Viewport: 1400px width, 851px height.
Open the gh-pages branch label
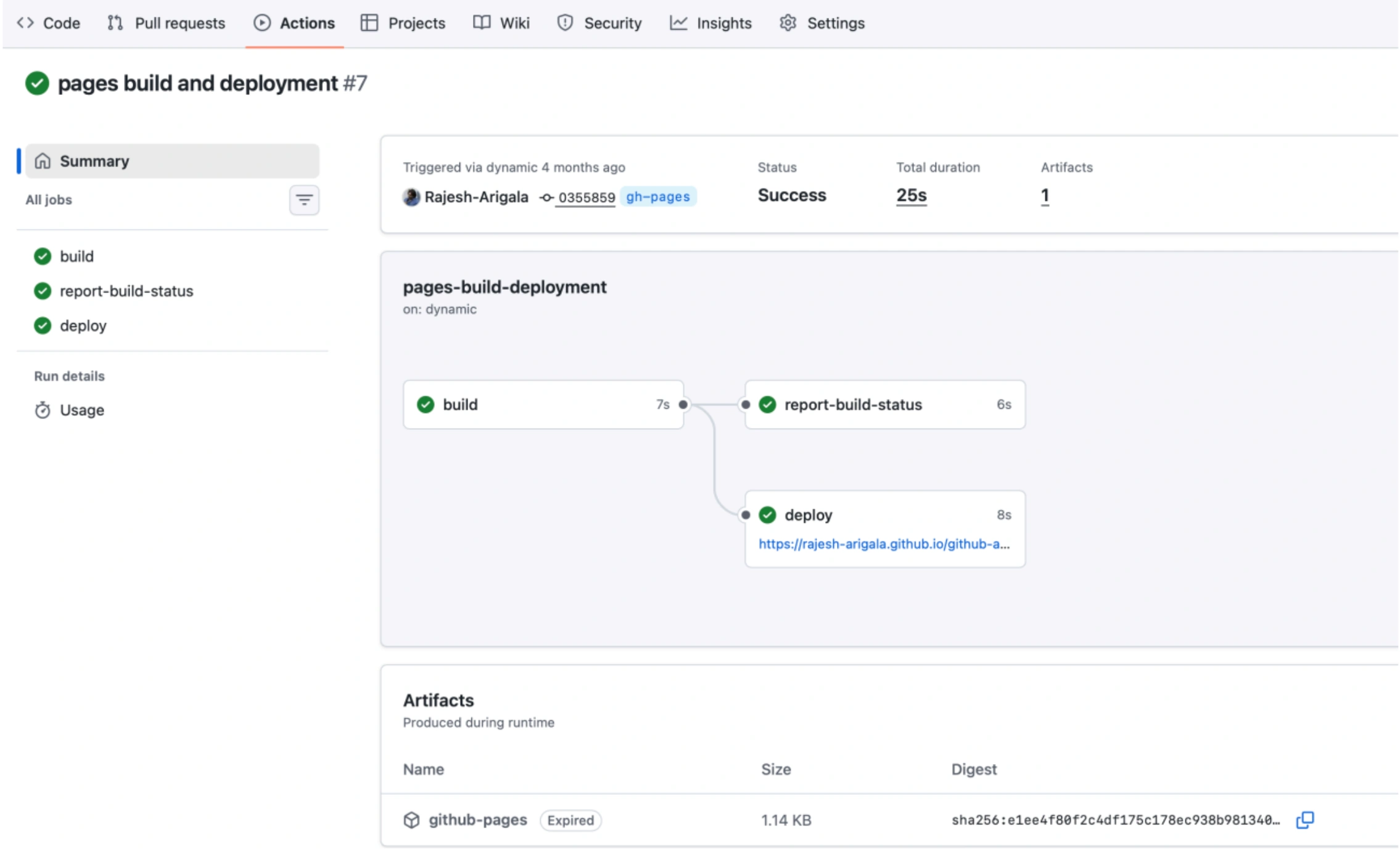point(657,197)
